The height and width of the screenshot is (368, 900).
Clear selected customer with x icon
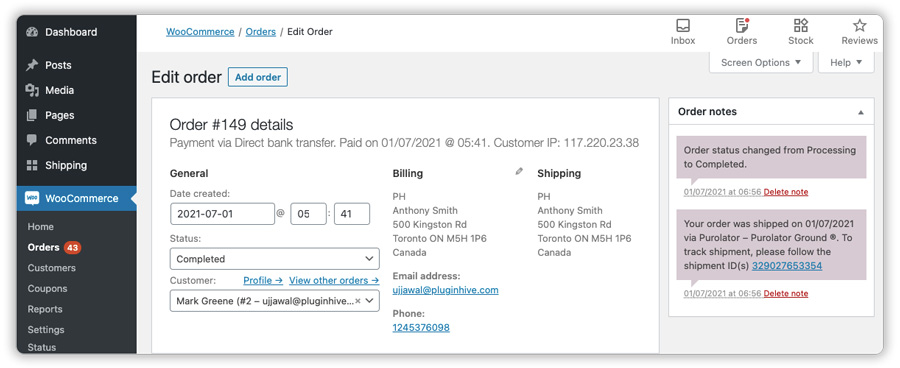point(358,301)
